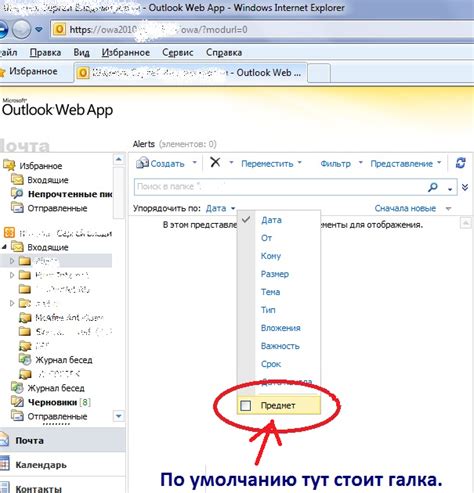Screen dimensions: 474x493
Task: Click the Outlook icon on browser tab
Action: tap(83, 73)
